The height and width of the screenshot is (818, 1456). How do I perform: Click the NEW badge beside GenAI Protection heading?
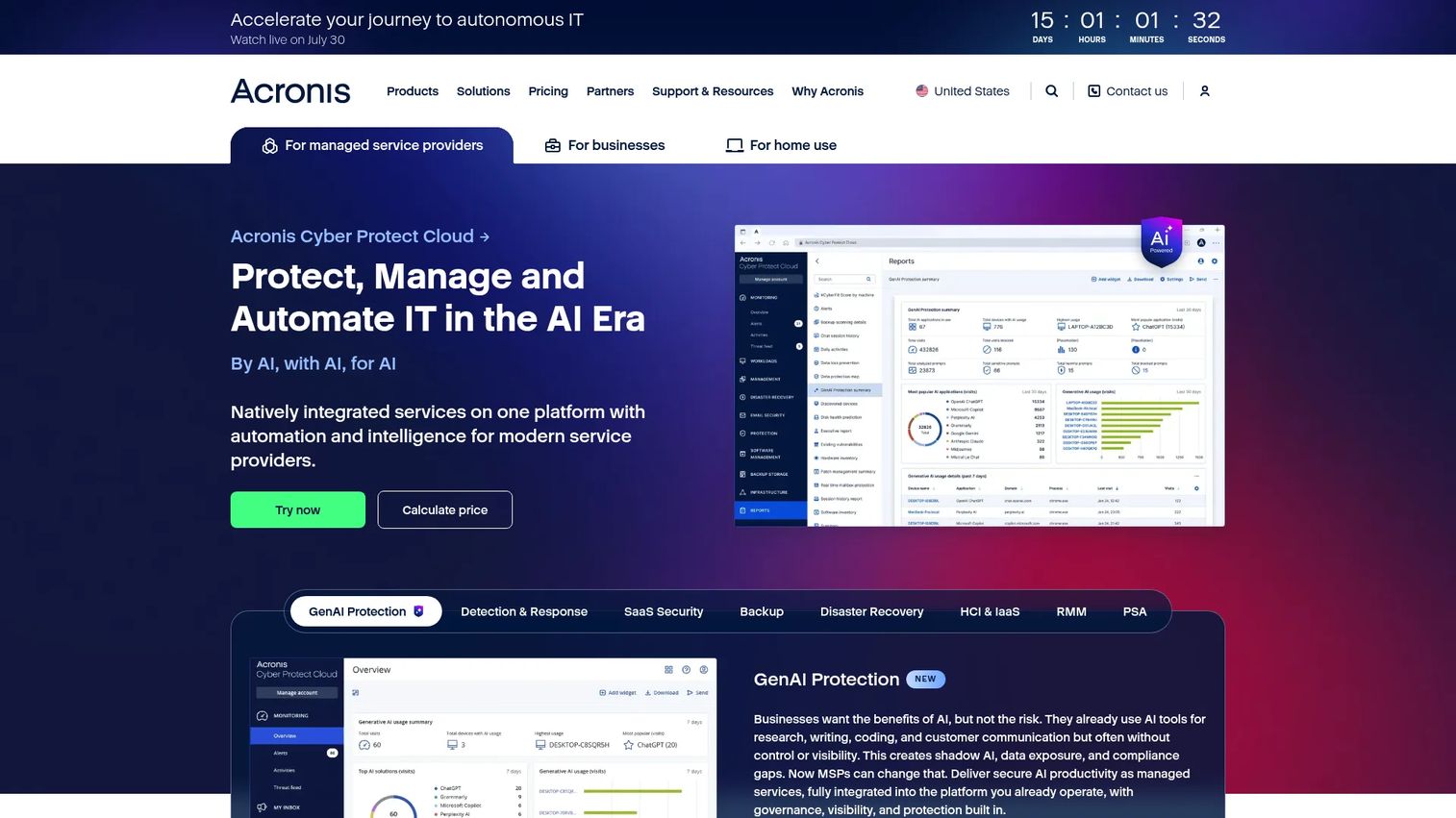point(925,679)
